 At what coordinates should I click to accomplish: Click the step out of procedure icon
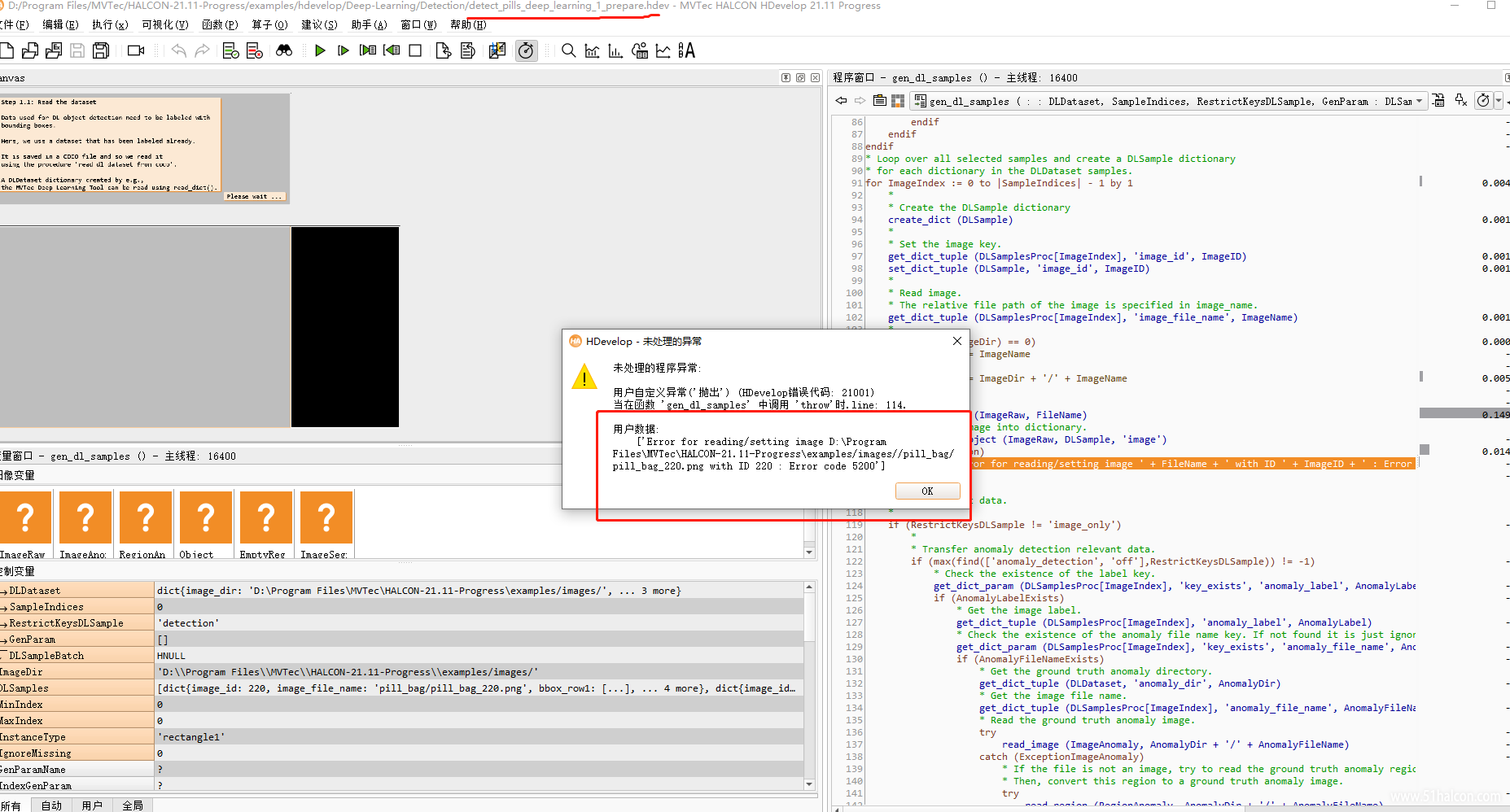coord(392,50)
